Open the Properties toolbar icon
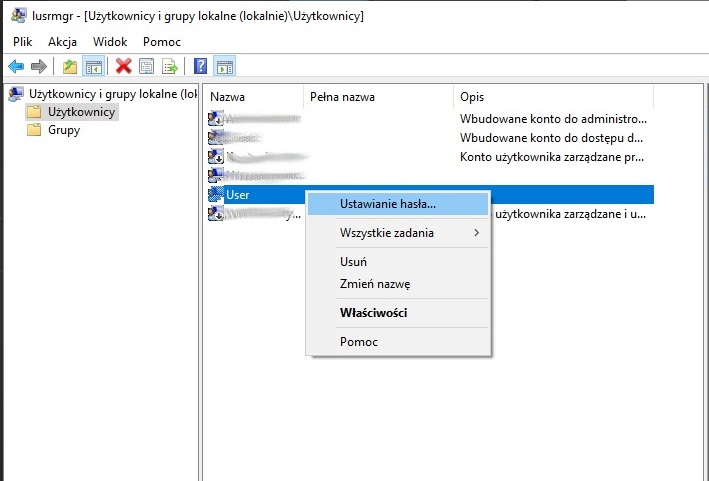The width and height of the screenshot is (709, 481). tap(147, 66)
